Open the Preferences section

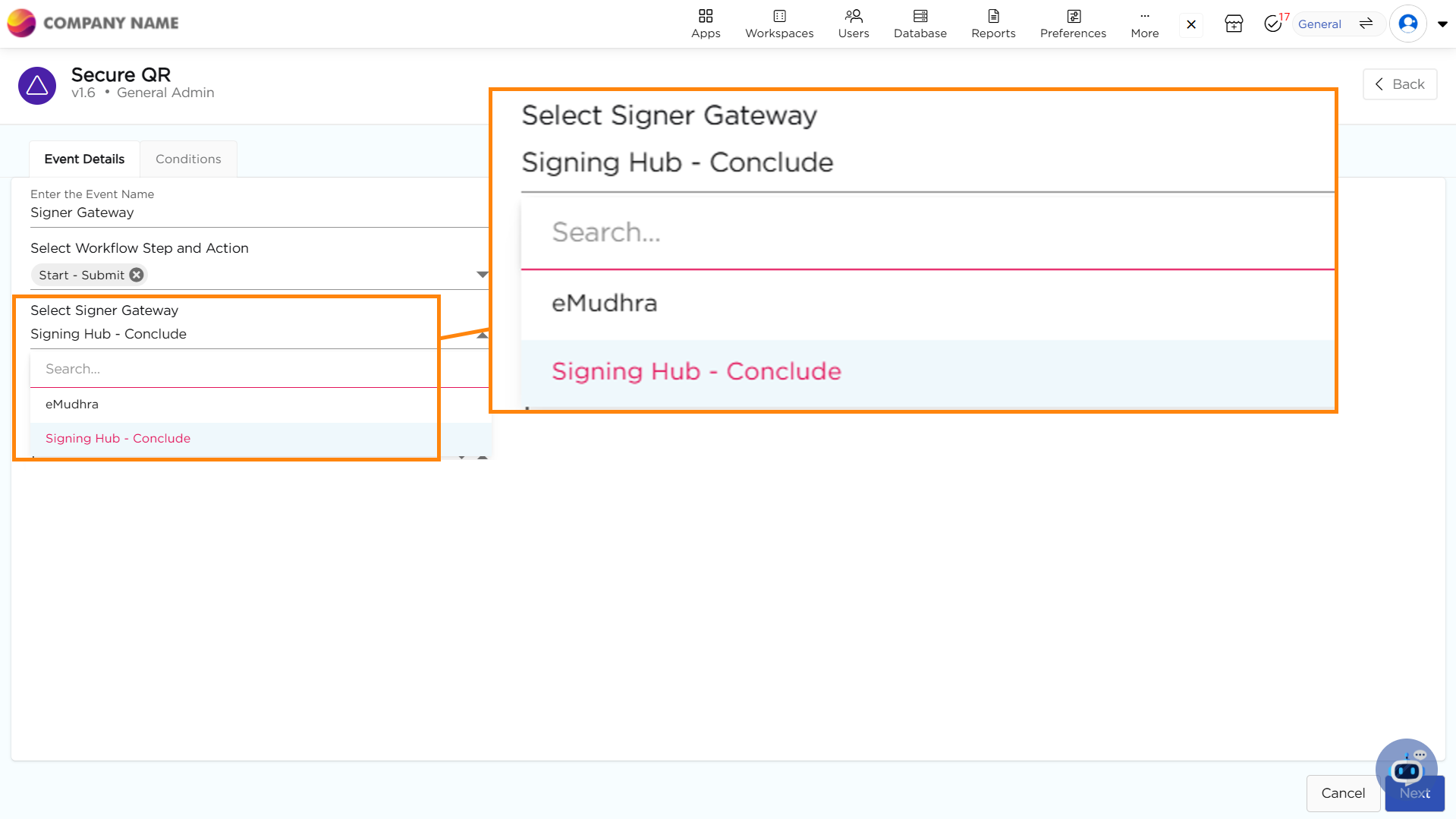[1073, 24]
